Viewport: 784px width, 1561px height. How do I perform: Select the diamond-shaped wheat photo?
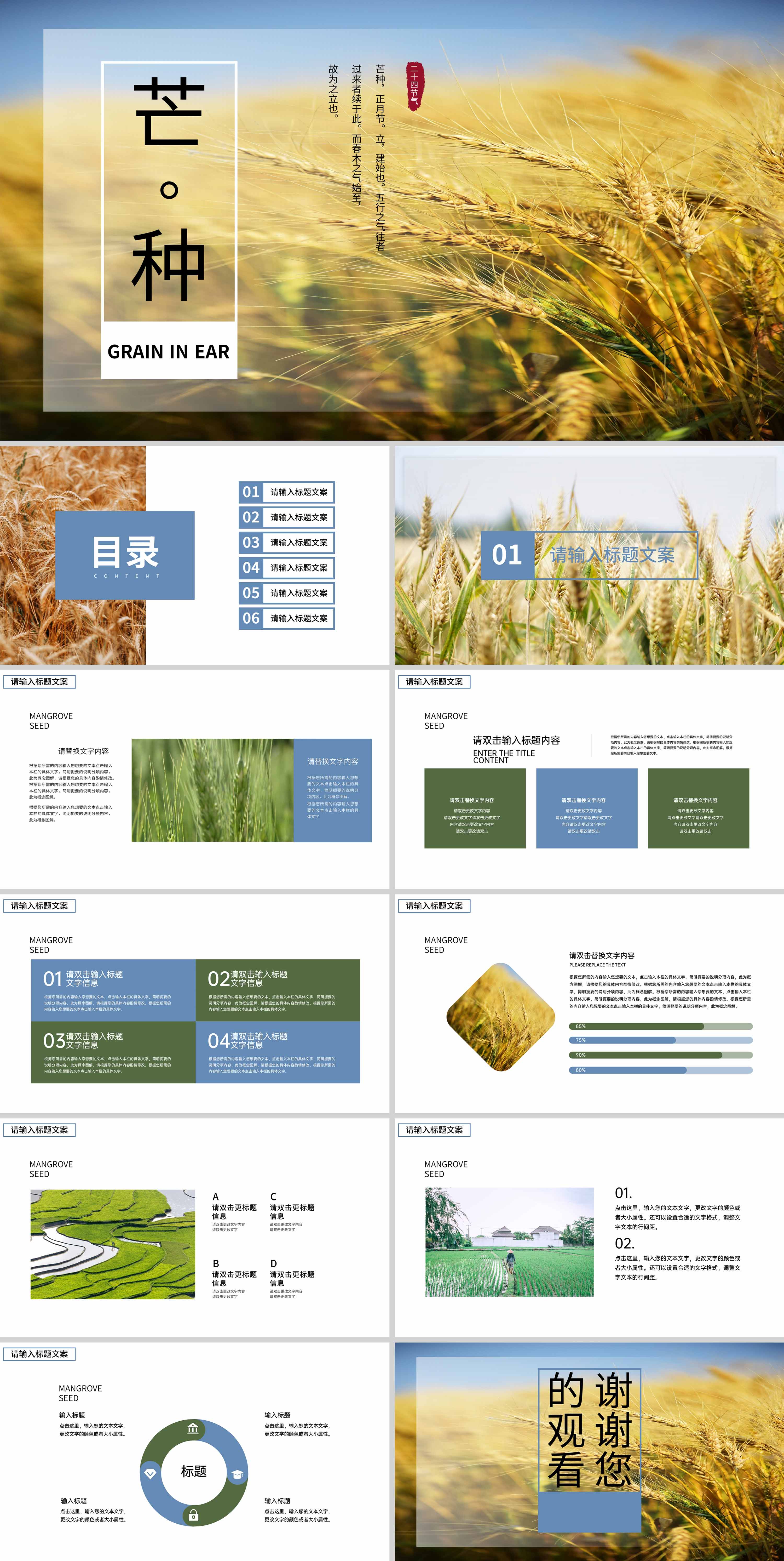click(500, 1017)
